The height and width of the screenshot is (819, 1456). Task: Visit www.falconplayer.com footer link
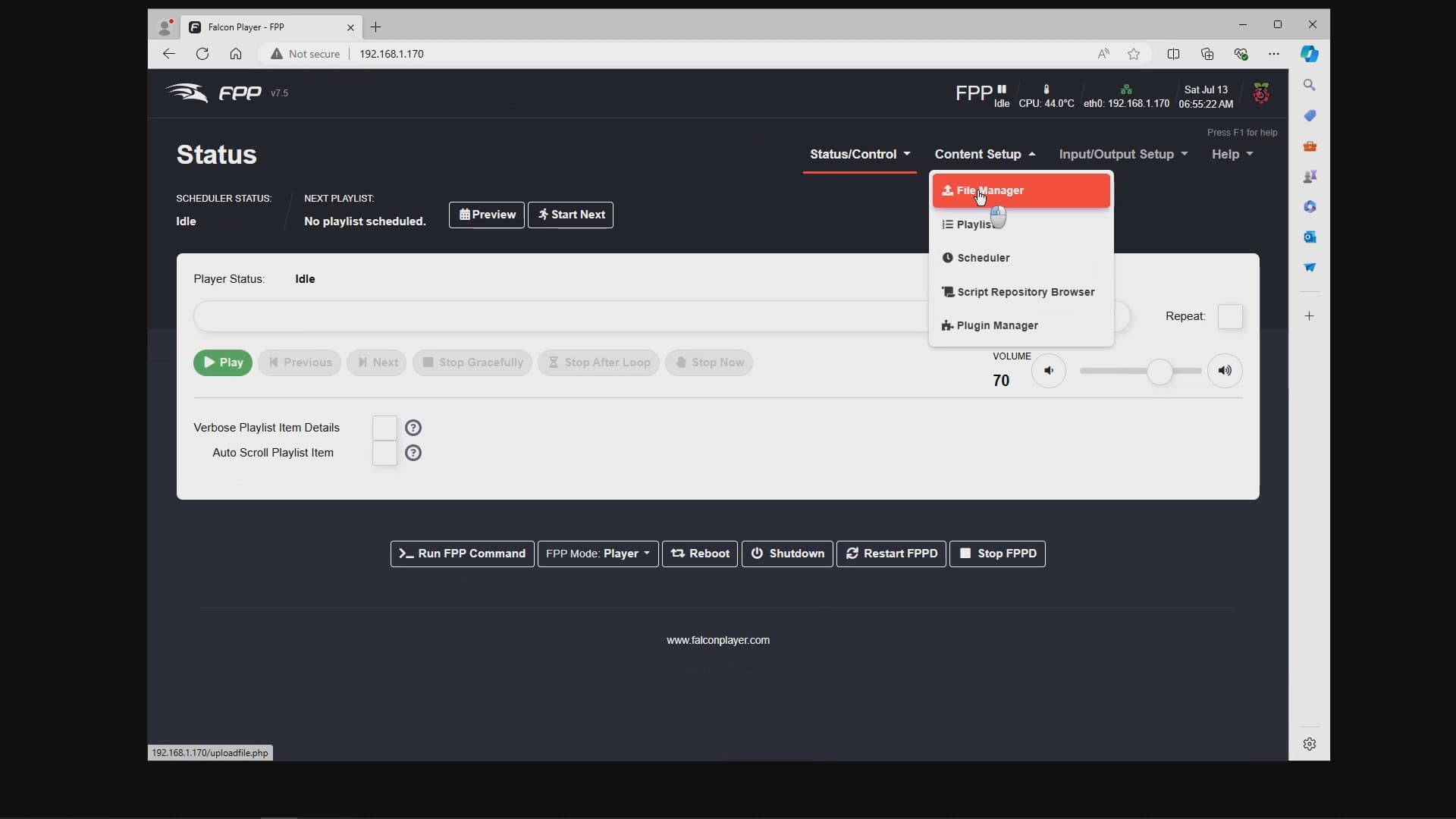pyautogui.click(x=718, y=640)
